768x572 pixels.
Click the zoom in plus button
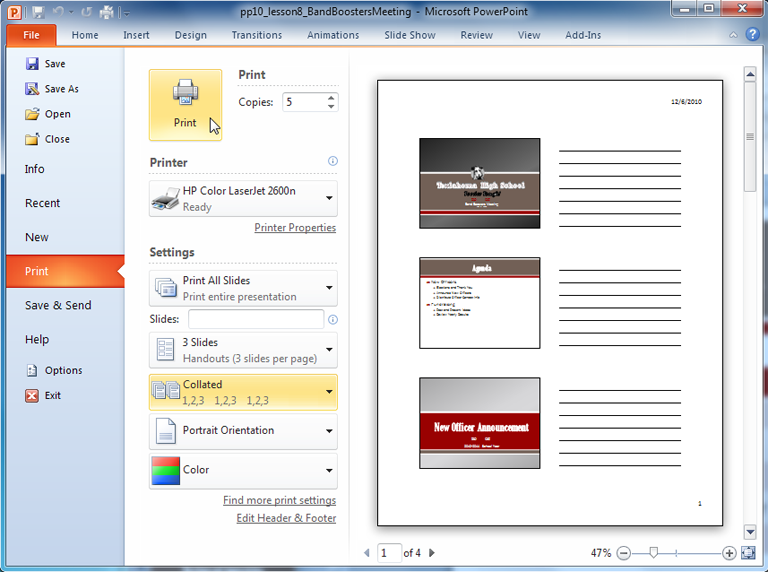(x=729, y=553)
